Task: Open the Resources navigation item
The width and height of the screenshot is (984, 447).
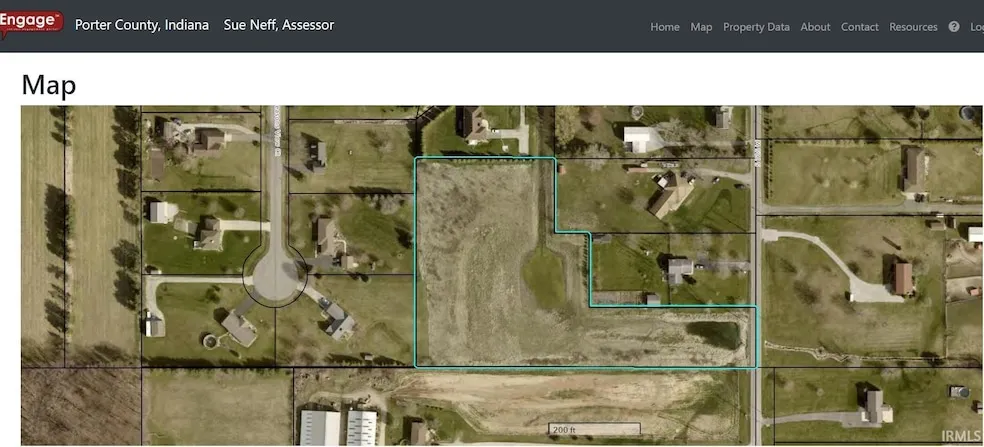Action: pos(913,27)
